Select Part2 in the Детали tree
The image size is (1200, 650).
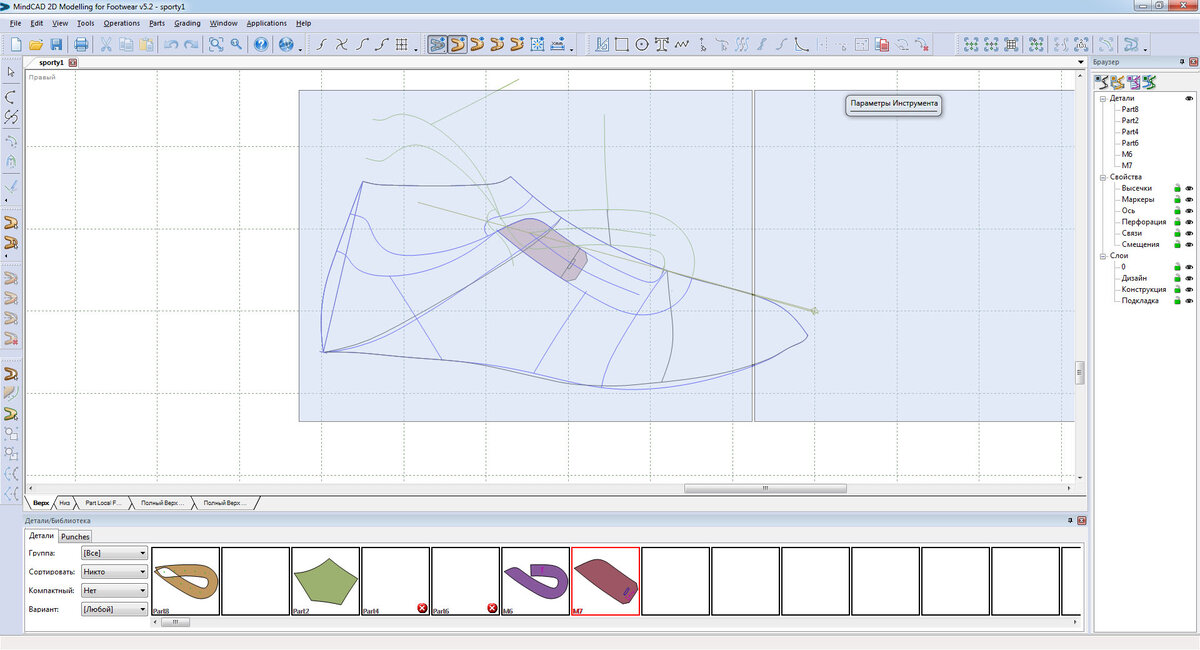[1131, 120]
